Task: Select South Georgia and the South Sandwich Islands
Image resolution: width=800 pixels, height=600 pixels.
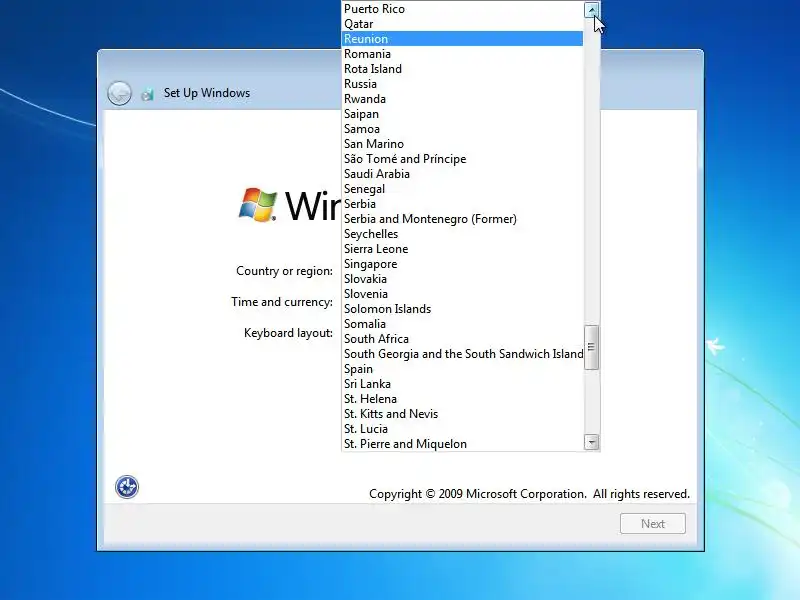Action: [462, 354]
